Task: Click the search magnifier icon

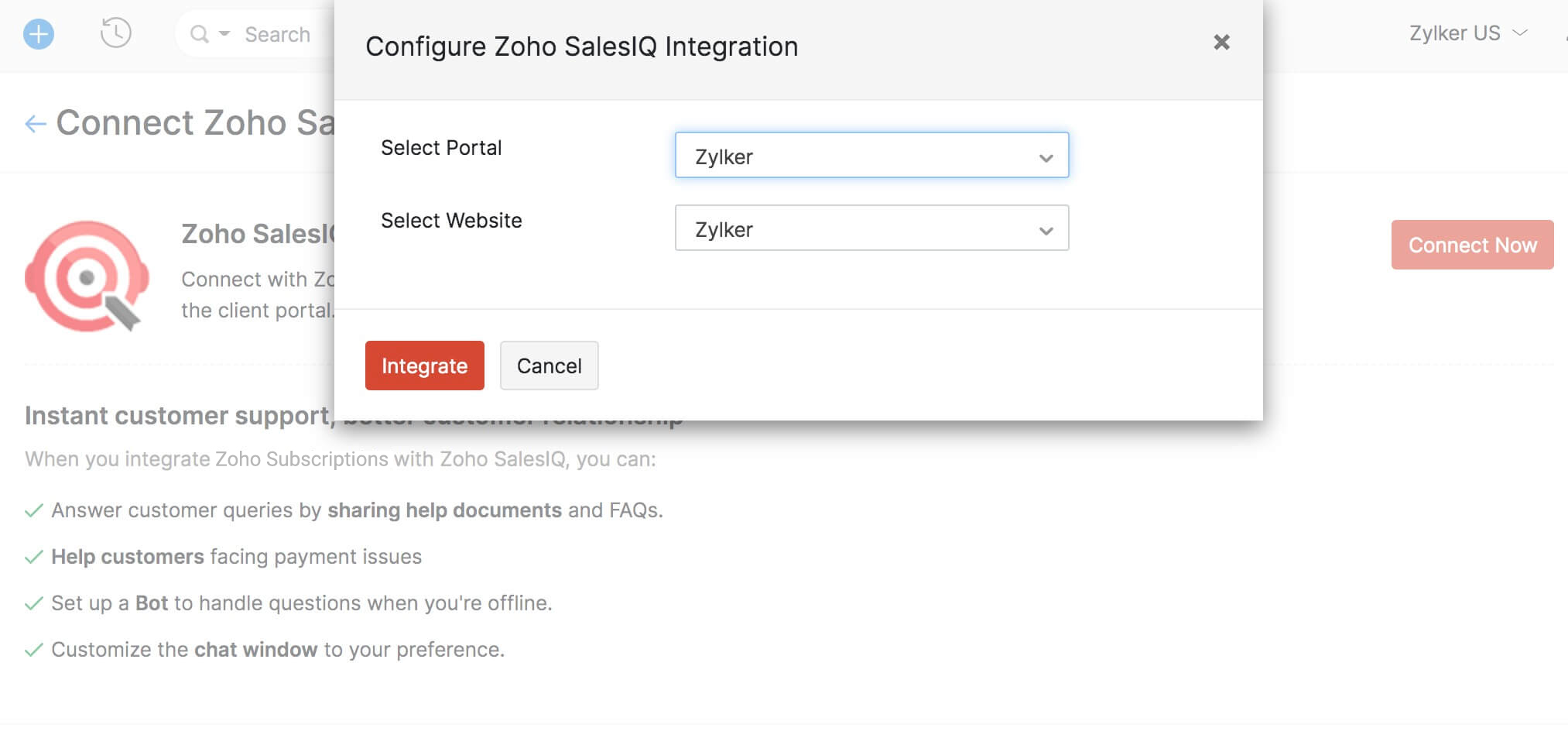Action: tap(199, 34)
